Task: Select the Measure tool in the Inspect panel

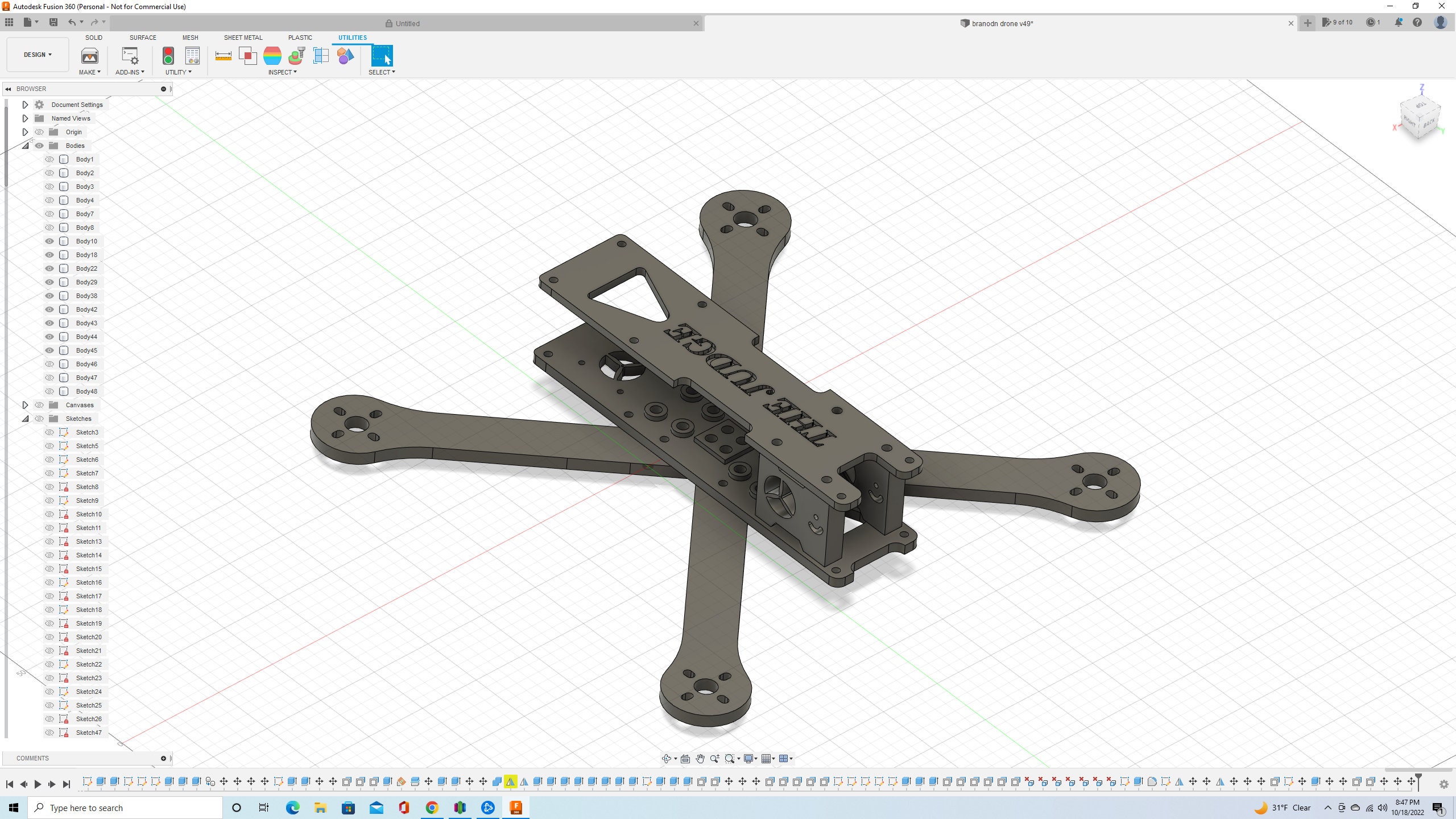Action: tap(223, 57)
